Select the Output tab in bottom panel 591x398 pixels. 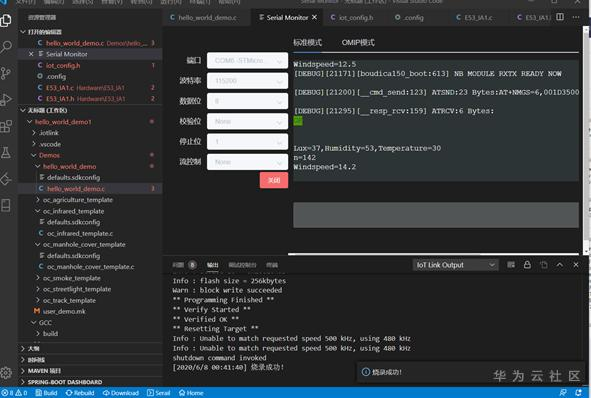pos(213,265)
